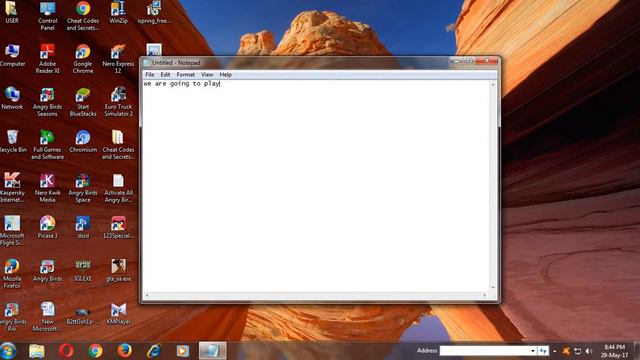Launch Chrome from the taskbar
This screenshot has width=640, height=360.
click(x=96, y=351)
